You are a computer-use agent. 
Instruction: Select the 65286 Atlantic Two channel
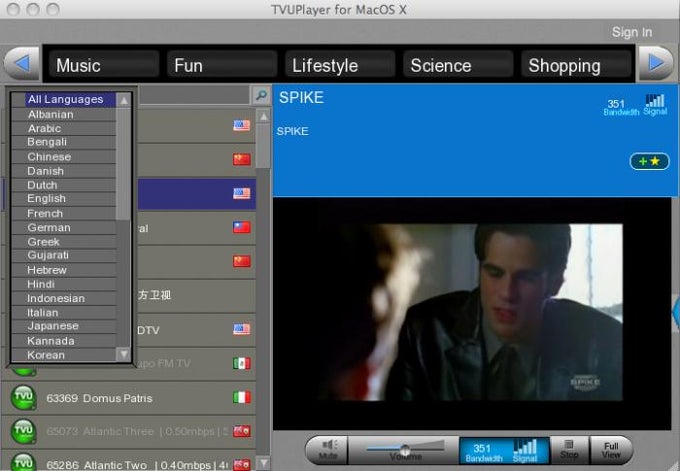pos(129,461)
